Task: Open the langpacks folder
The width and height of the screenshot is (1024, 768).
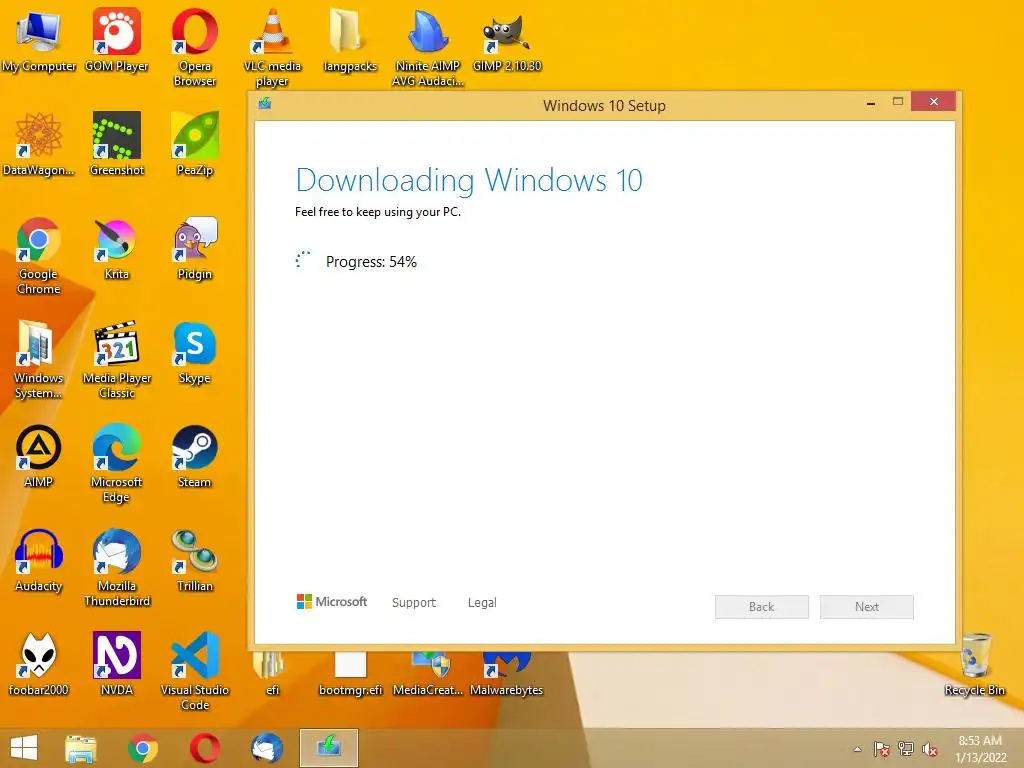Action: 350,40
